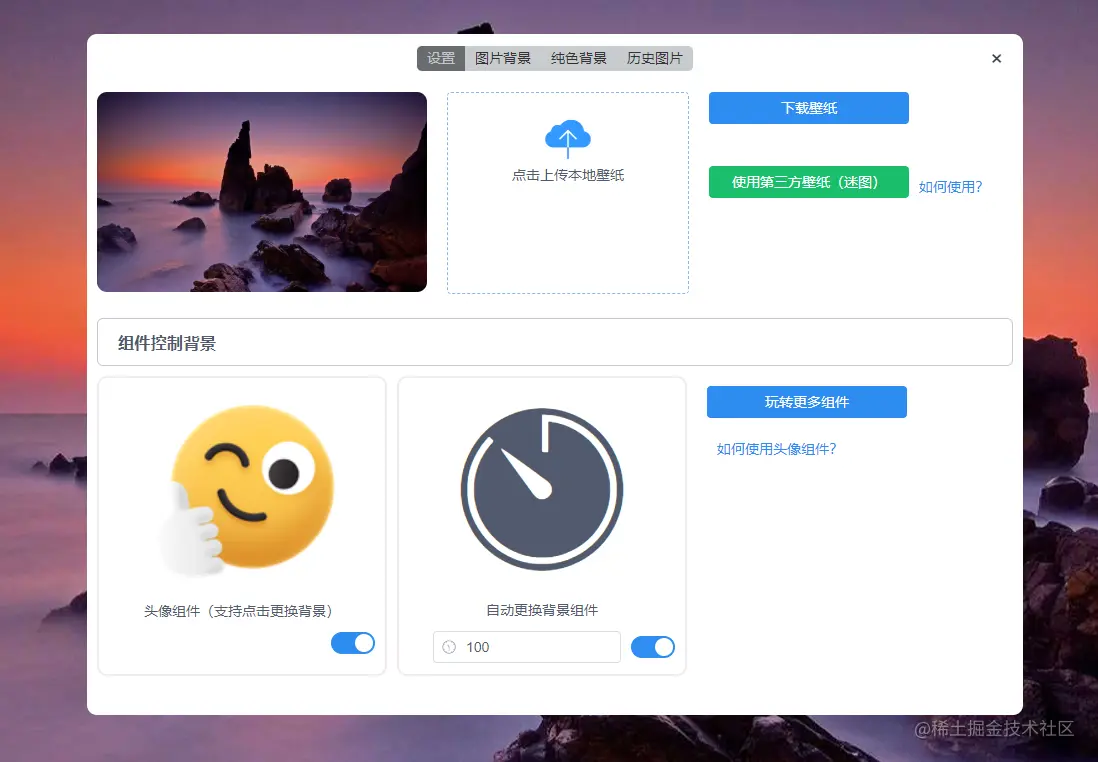Switch to the 图片背景 tab

click(x=505, y=58)
